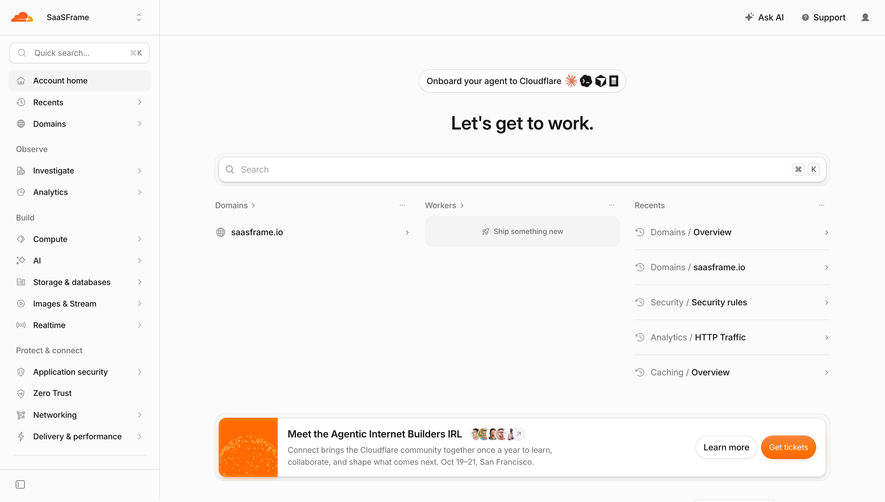Click the Ask AI sparkle button
Screen dimensions: 885x502
coord(764,18)
